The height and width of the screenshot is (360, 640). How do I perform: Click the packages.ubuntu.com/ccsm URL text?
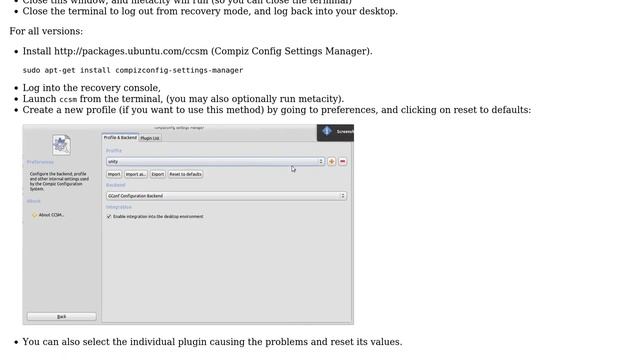[x=131, y=51]
